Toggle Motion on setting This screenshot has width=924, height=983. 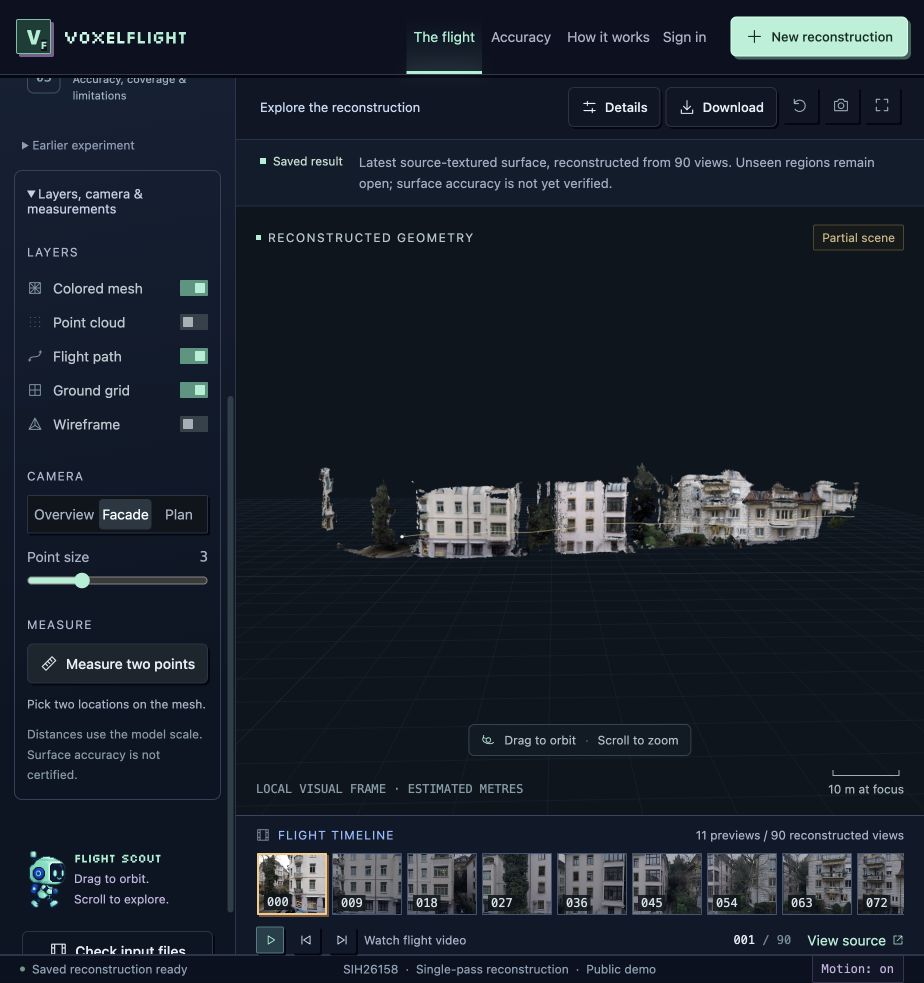(858, 969)
